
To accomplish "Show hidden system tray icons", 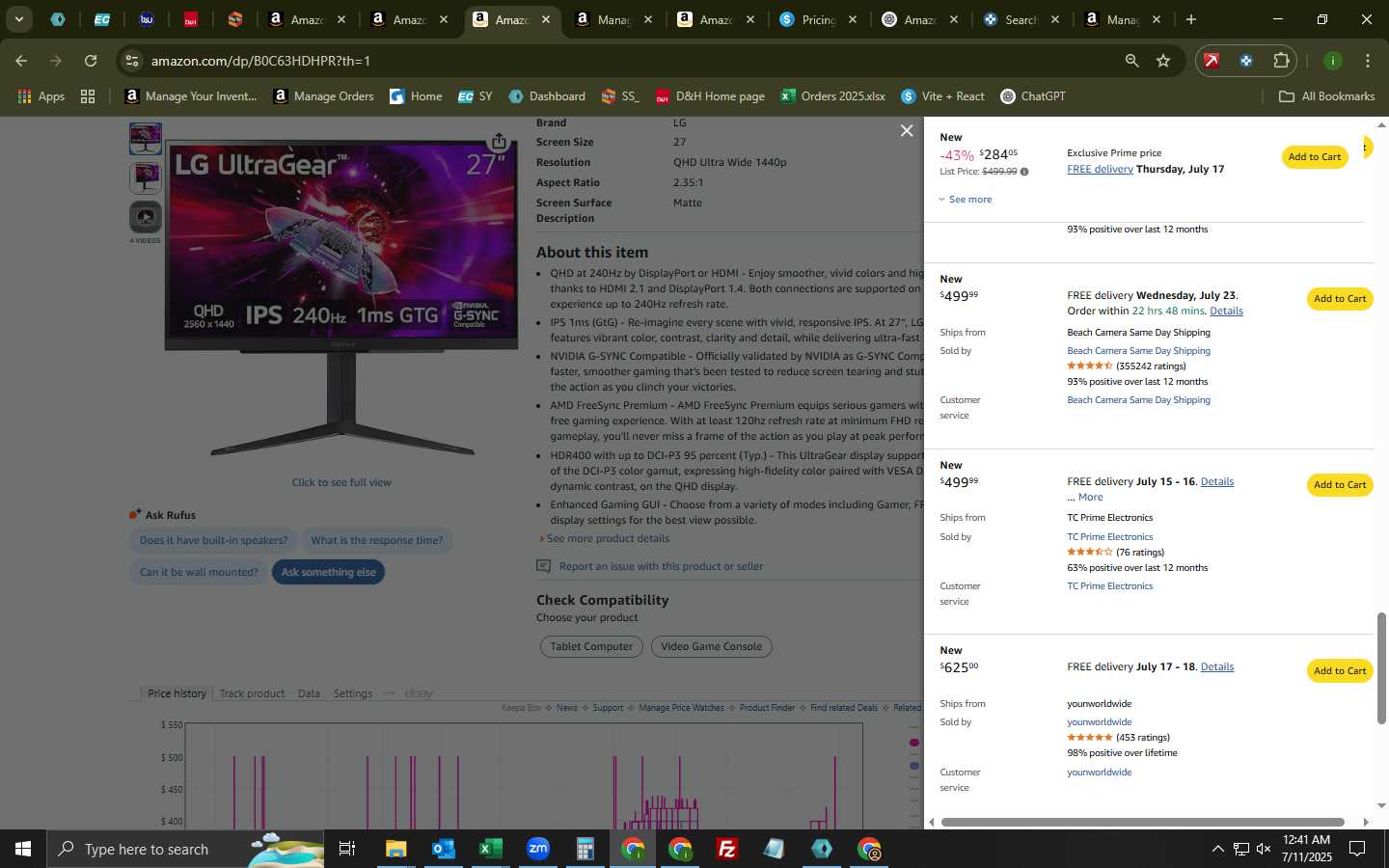I will [x=1217, y=849].
